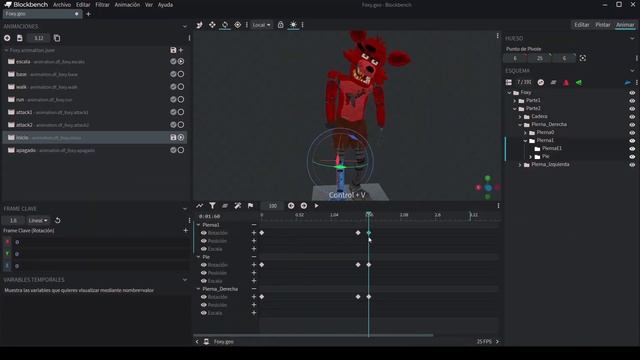Collapse the Animaciones panel chevron
The width and height of the screenshot is (640, 360).
pyautogui.click(x=184, y=26)
